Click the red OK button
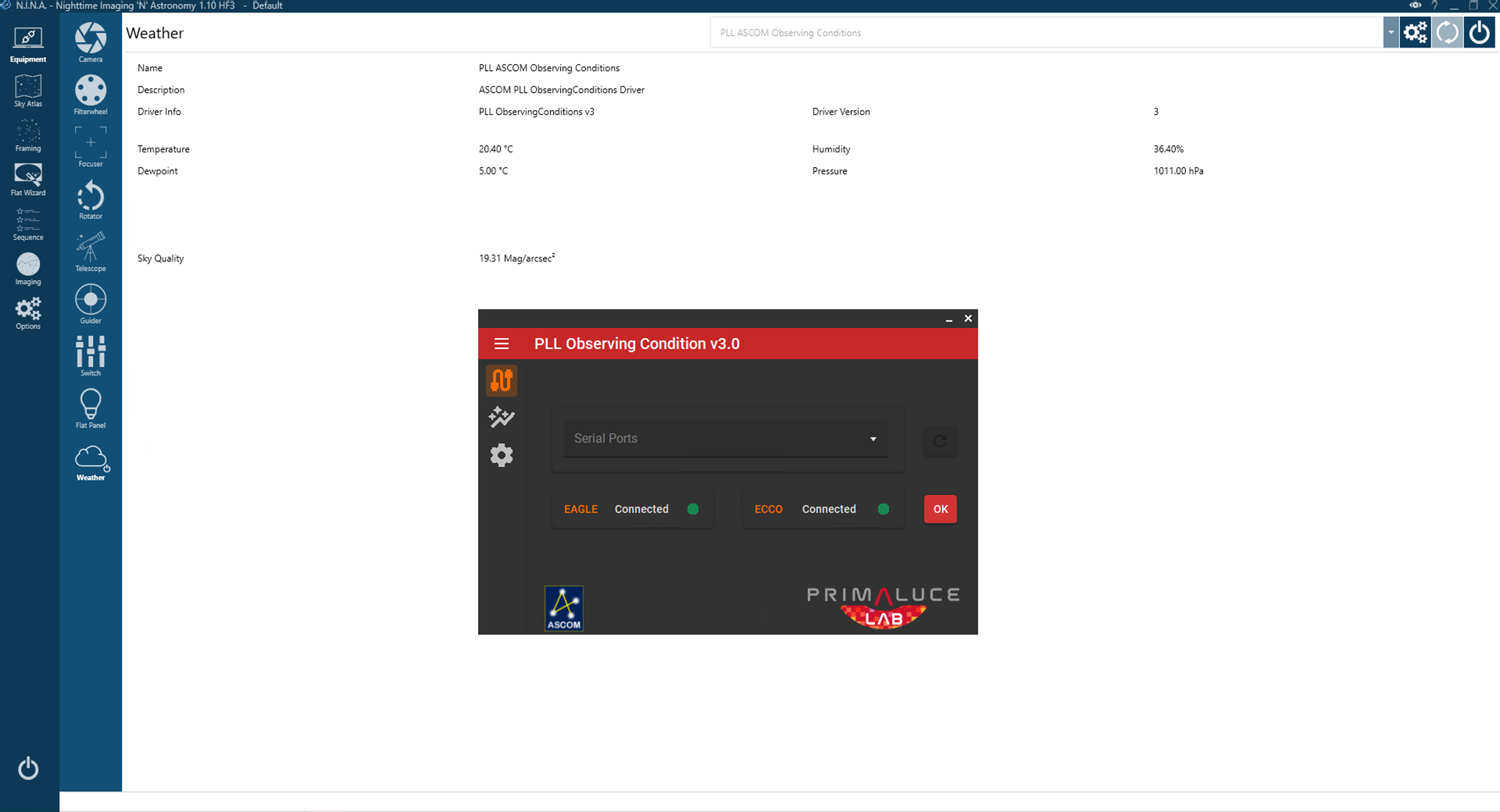This screenshot has width=1500, height=812. (x=941, y=509)
